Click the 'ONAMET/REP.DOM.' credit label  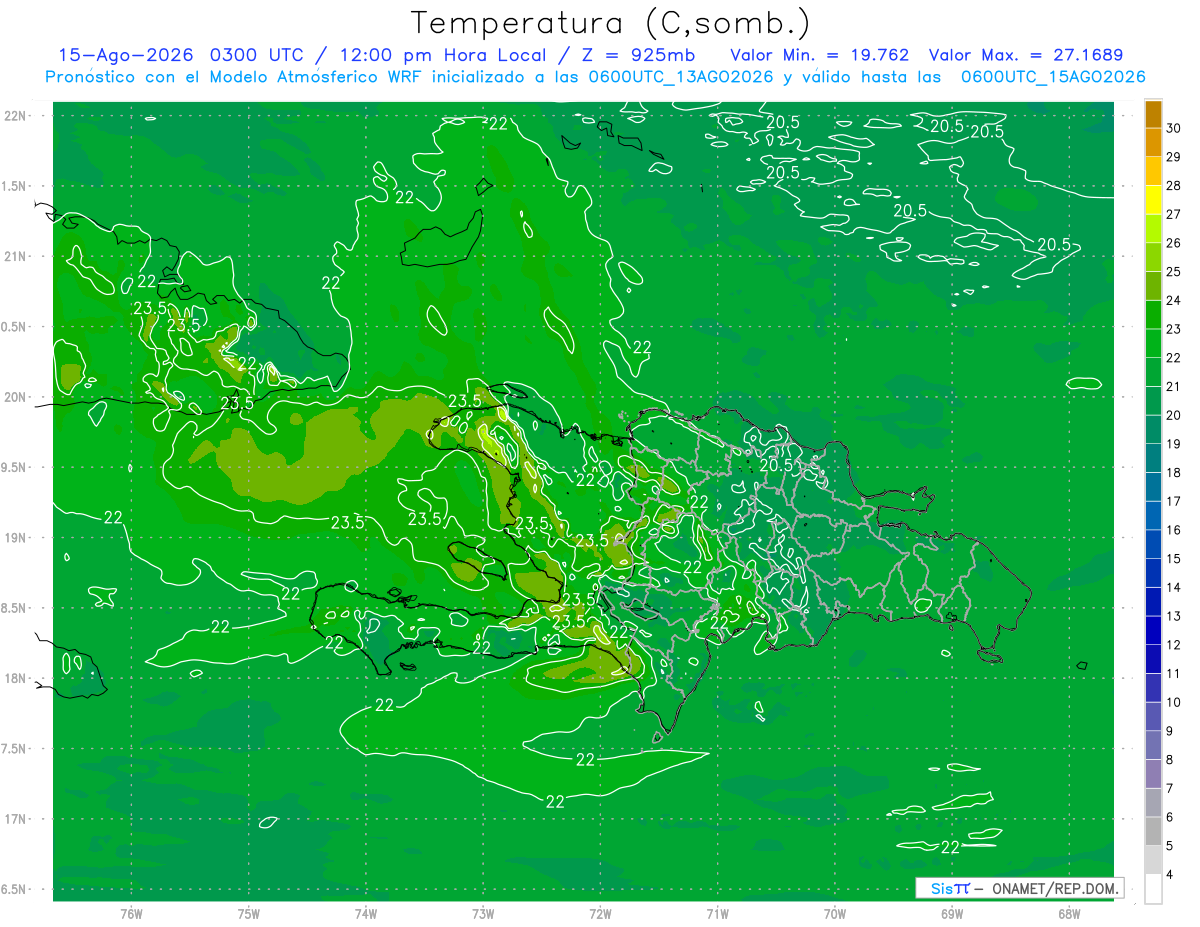tap(1054, 888)
